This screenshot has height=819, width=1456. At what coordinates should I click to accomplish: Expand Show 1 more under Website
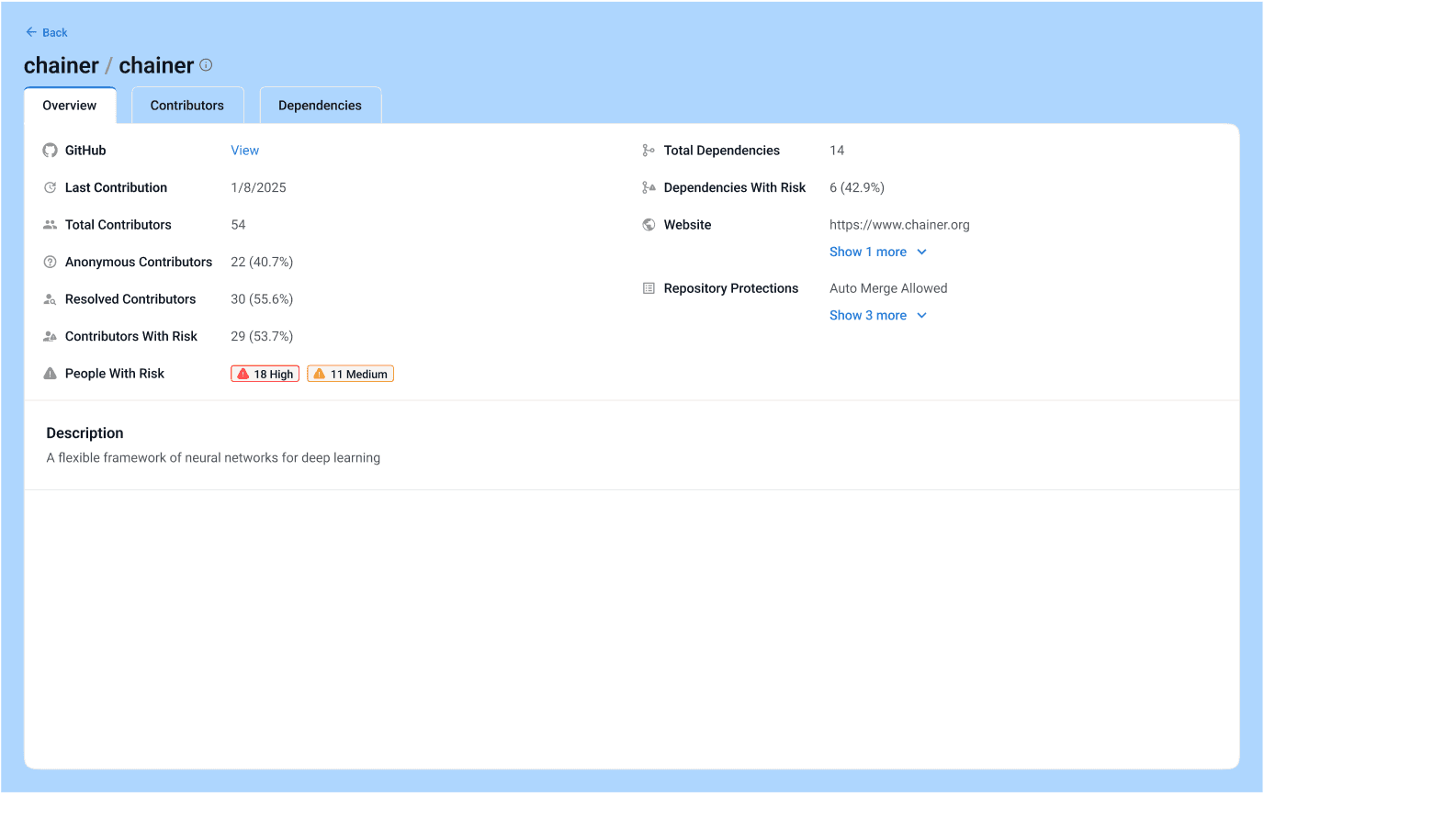(x=868, y=252)
